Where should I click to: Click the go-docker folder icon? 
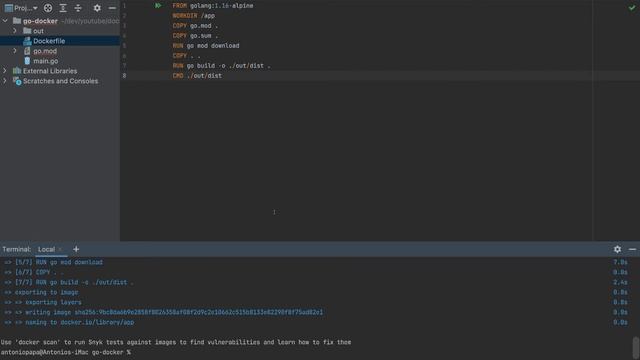(17, 20)
